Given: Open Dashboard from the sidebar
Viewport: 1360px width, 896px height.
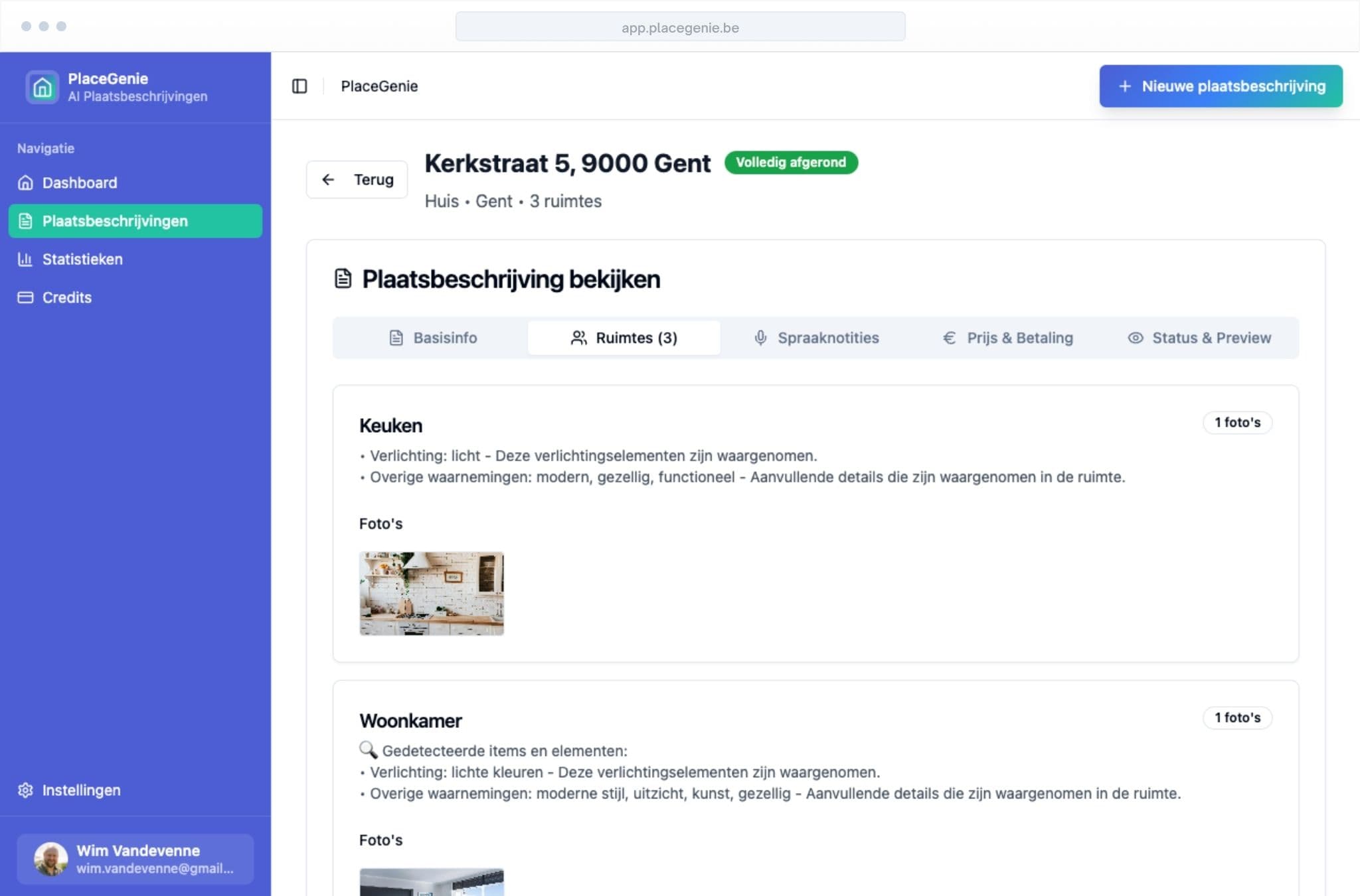Looking at the screenshot, I should click(x=79, y=183).
